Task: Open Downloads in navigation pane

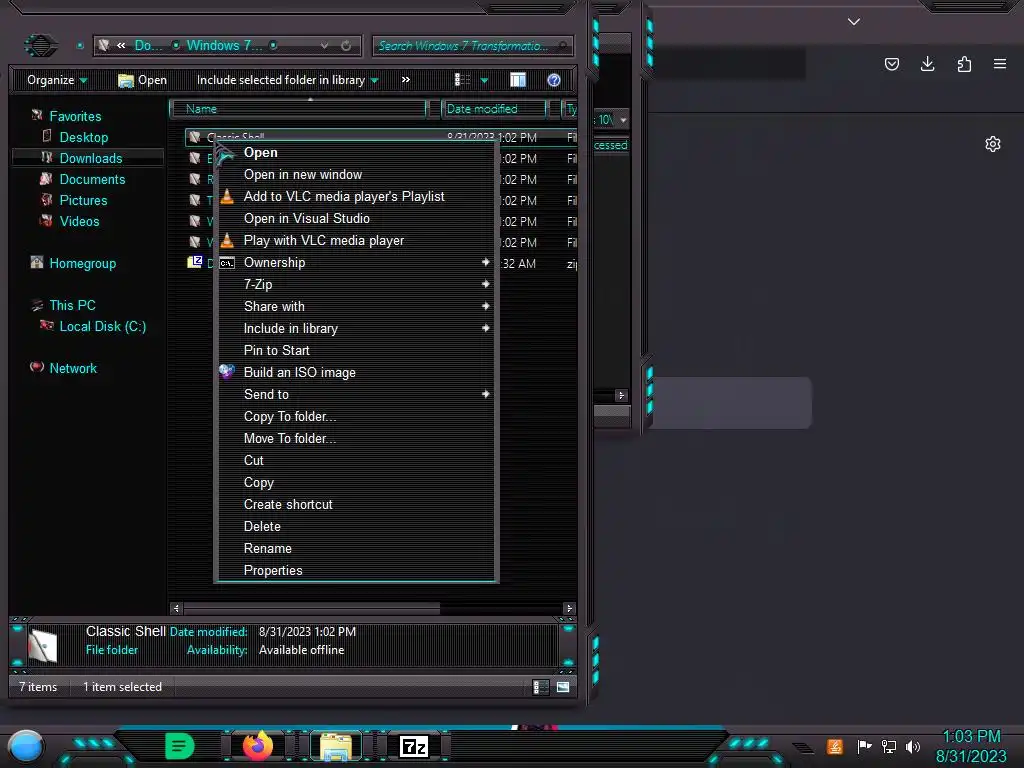Action: pos(91,158)
